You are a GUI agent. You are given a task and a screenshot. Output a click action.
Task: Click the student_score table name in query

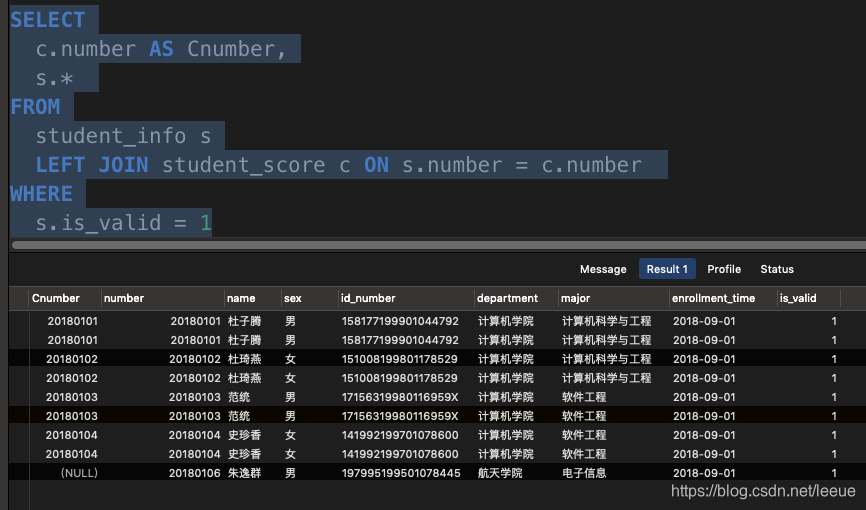click(x=244, y=165)
